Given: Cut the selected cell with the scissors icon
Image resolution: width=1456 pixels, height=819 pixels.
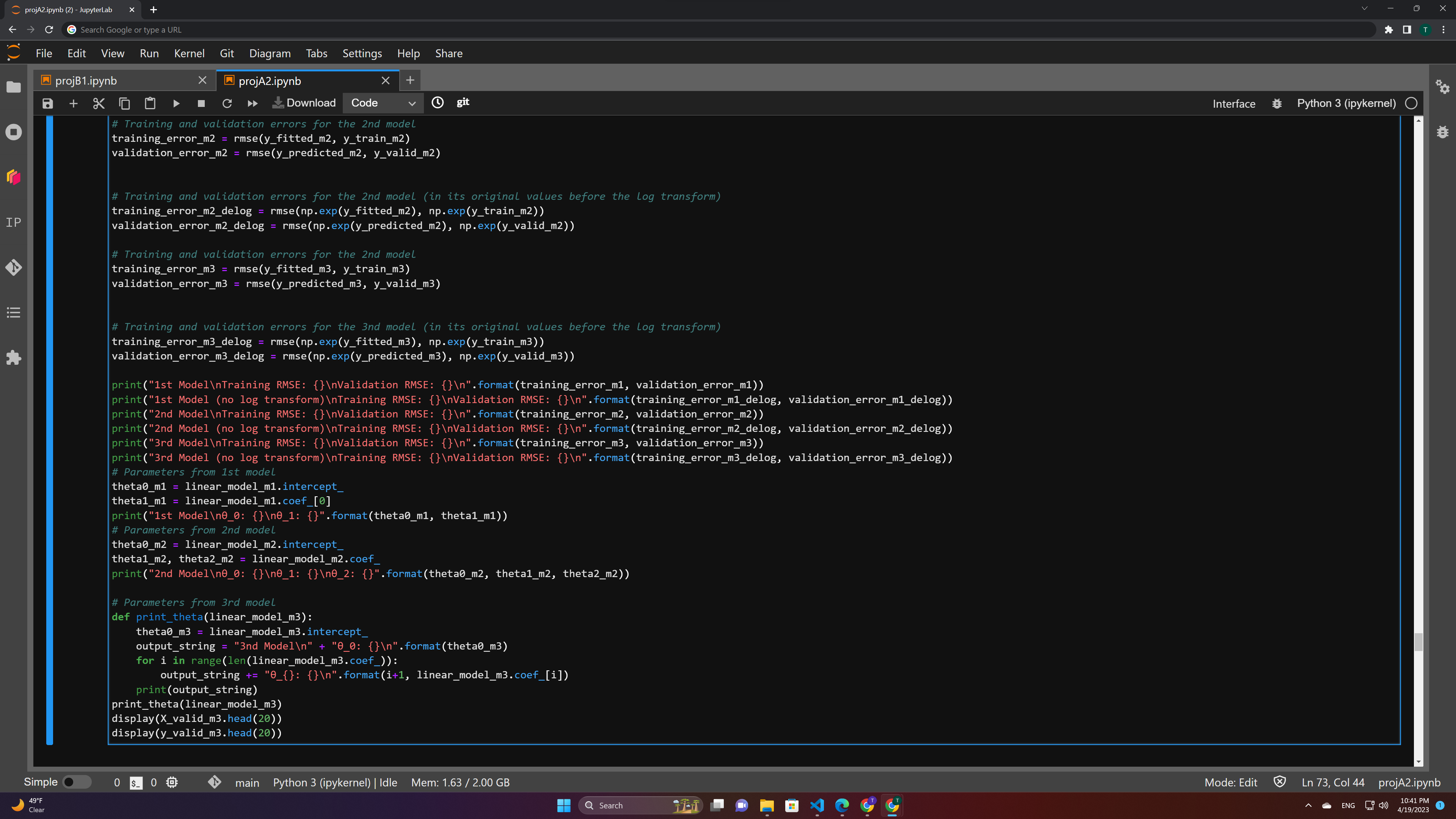Looking at the screenshot, I should pos(99,104).
